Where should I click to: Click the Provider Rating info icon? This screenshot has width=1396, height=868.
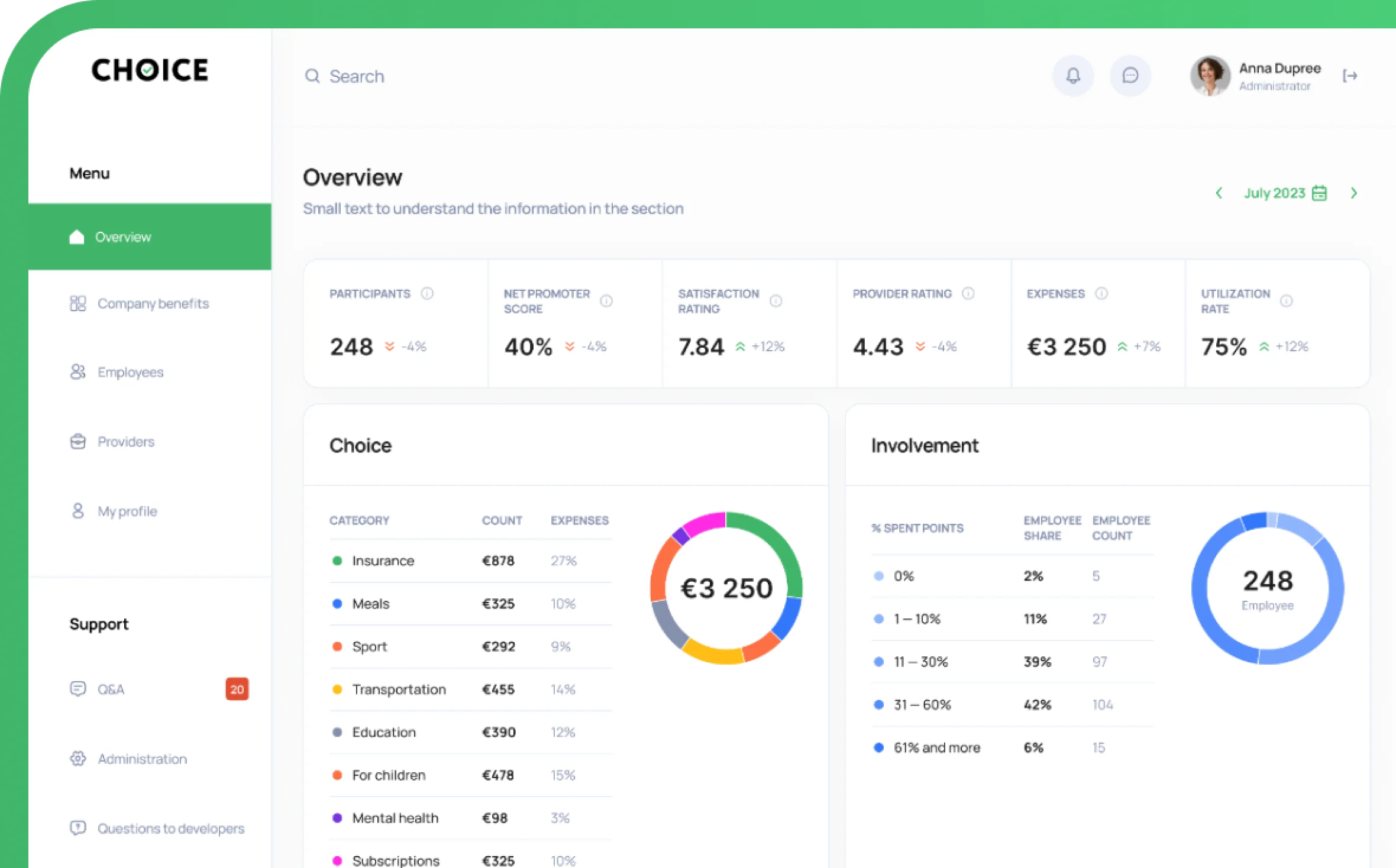click(968, 293)
